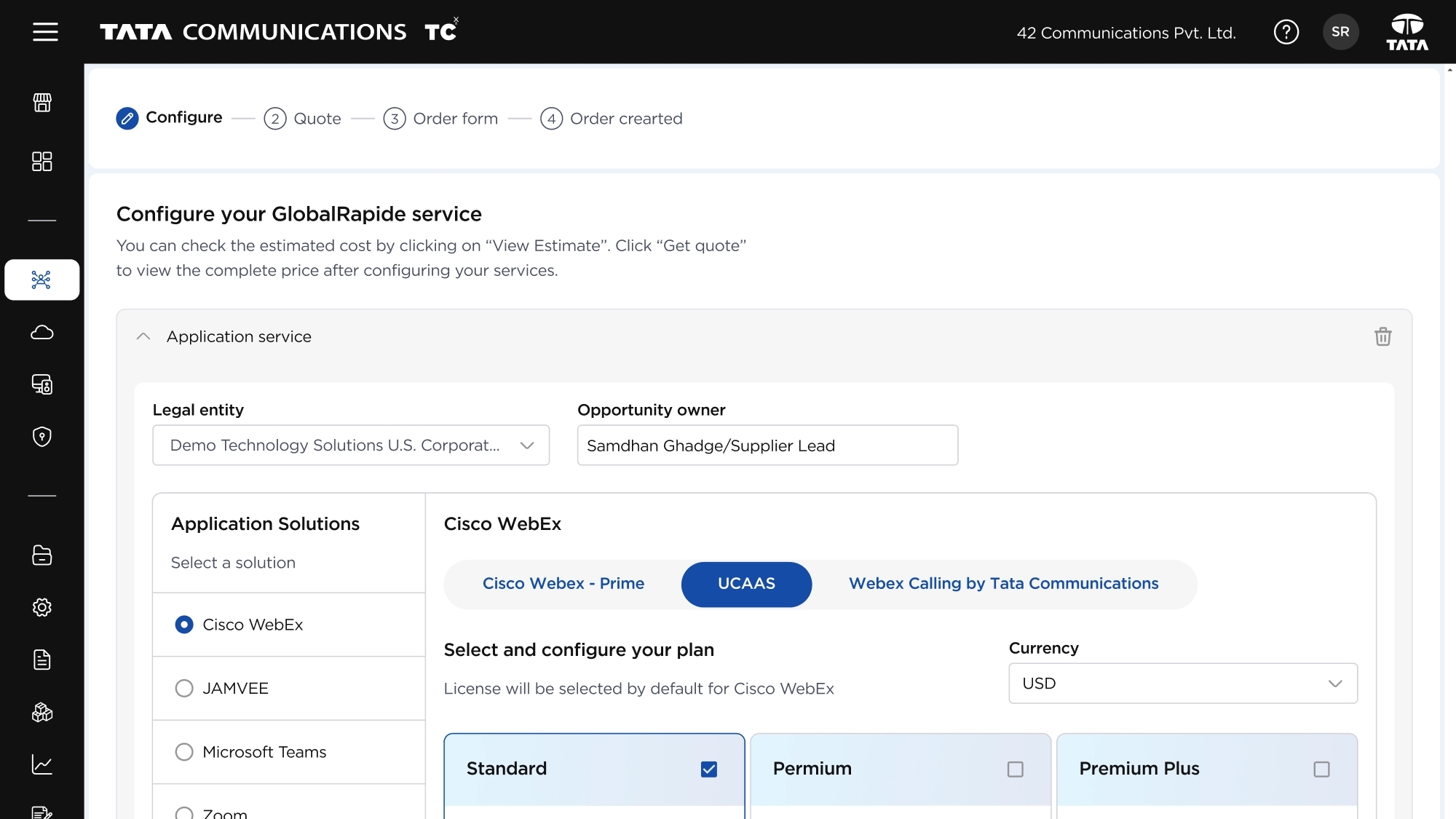Click the 'Opportunity owner' label
The height and width of the screenshot is (819, 1456).
click(652, 410)
